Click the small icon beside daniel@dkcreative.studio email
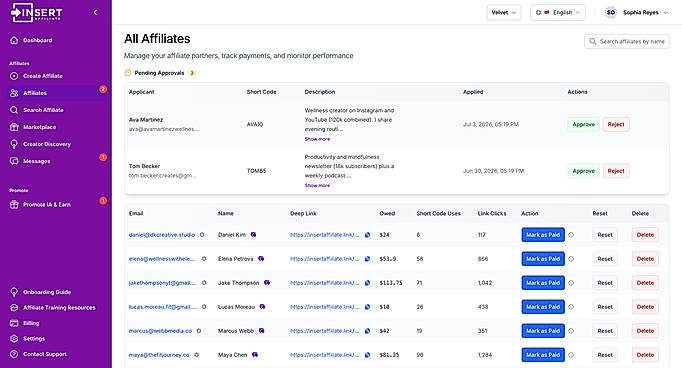 (202, 235)
